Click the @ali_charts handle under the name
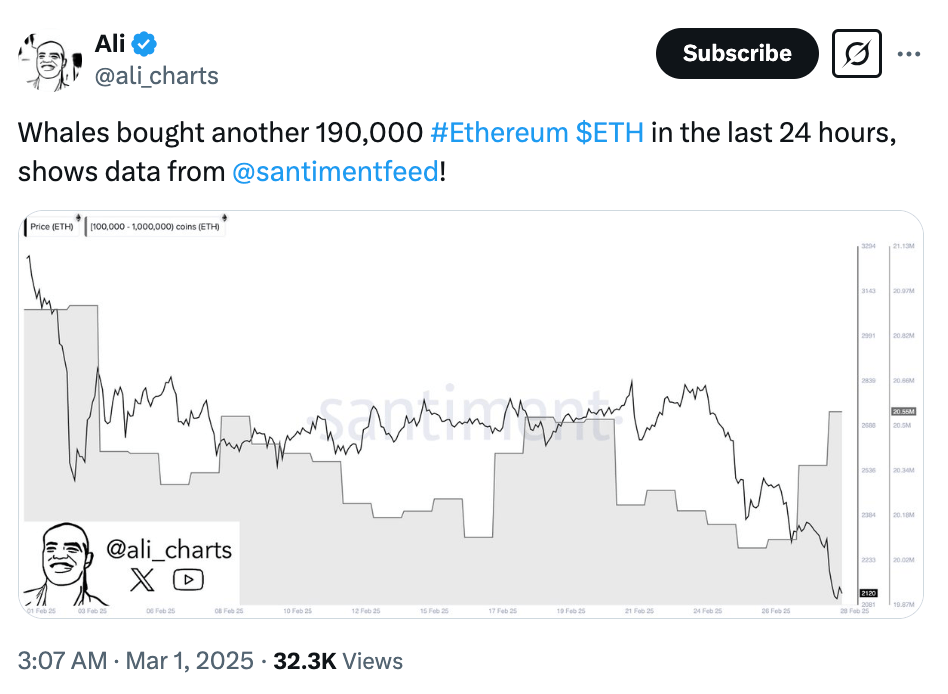The height and width of the screenshot is (694, 948). click(156, 76)
